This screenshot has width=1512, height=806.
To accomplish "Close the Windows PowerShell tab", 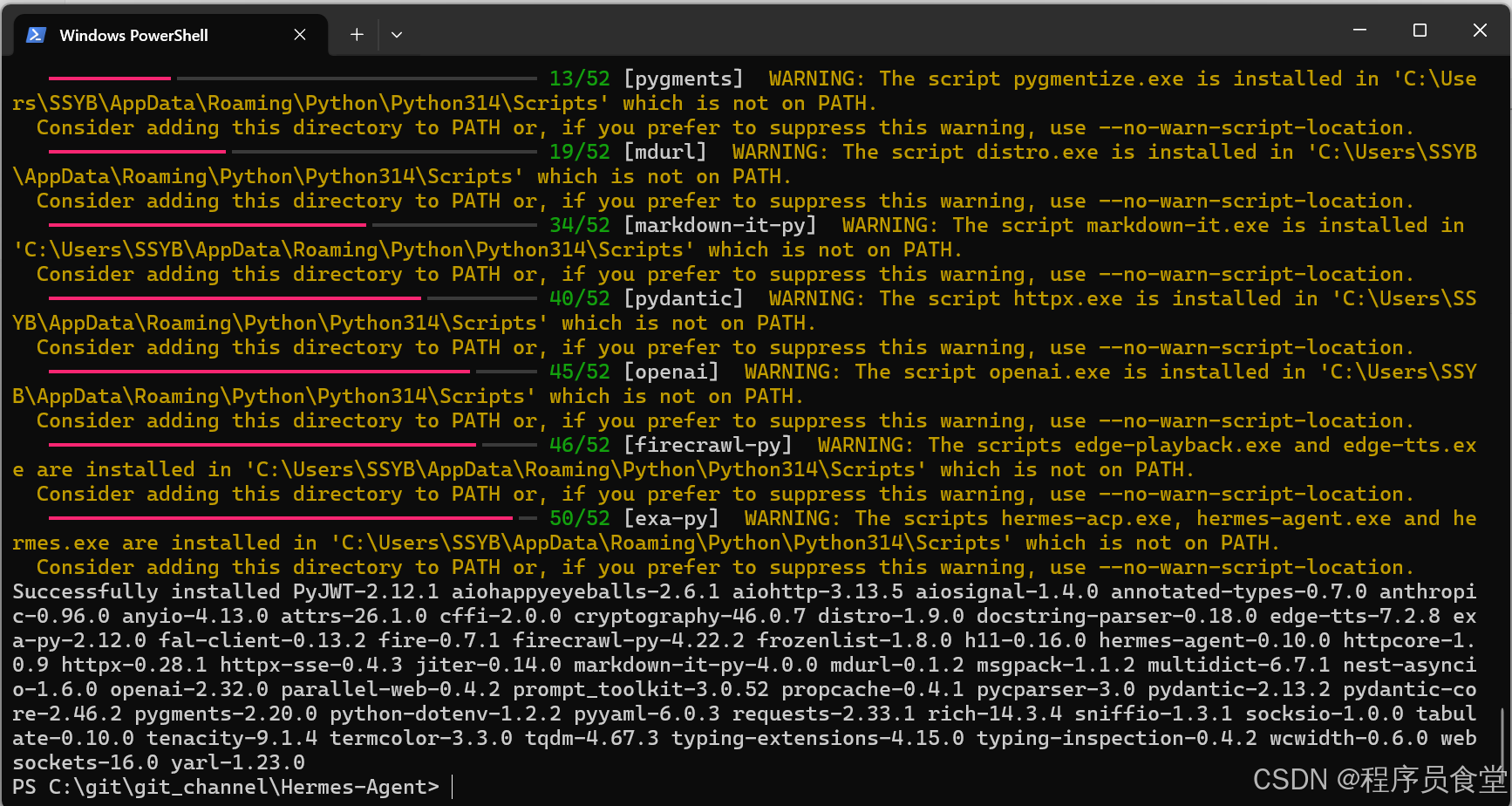I will [300, 35].
